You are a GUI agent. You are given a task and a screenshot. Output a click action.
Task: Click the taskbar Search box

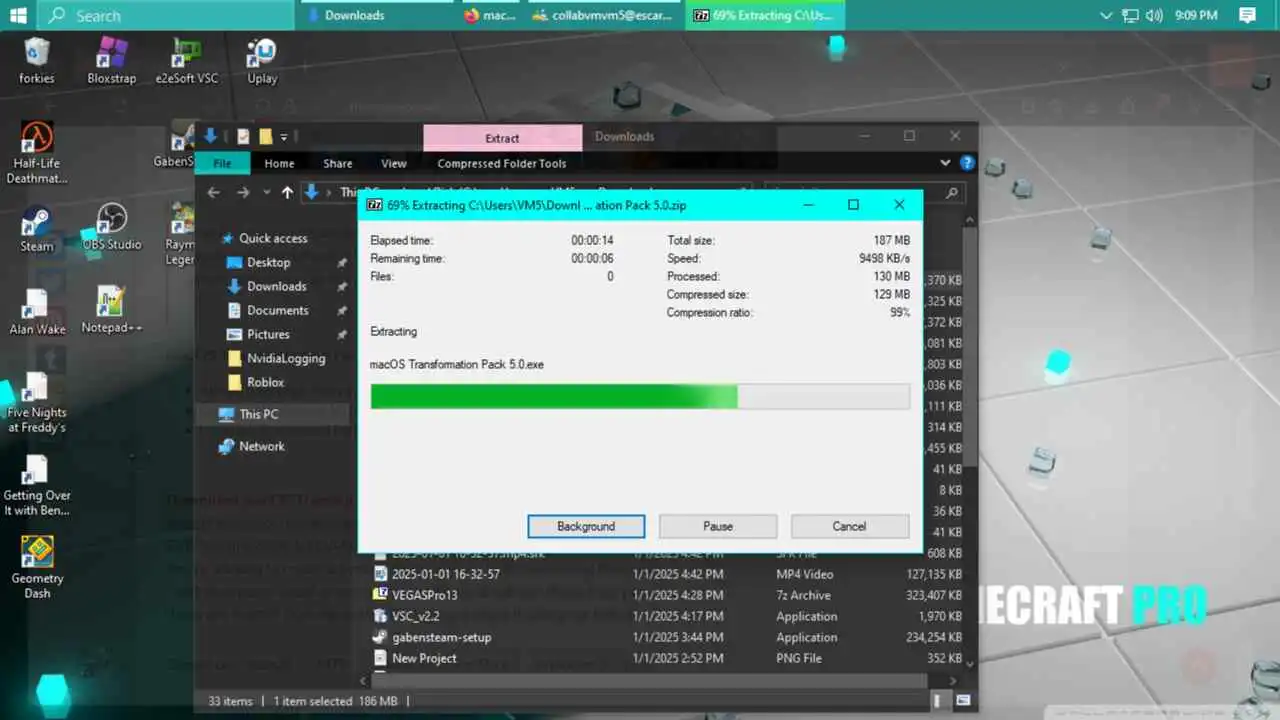click(x=165, y=15)
